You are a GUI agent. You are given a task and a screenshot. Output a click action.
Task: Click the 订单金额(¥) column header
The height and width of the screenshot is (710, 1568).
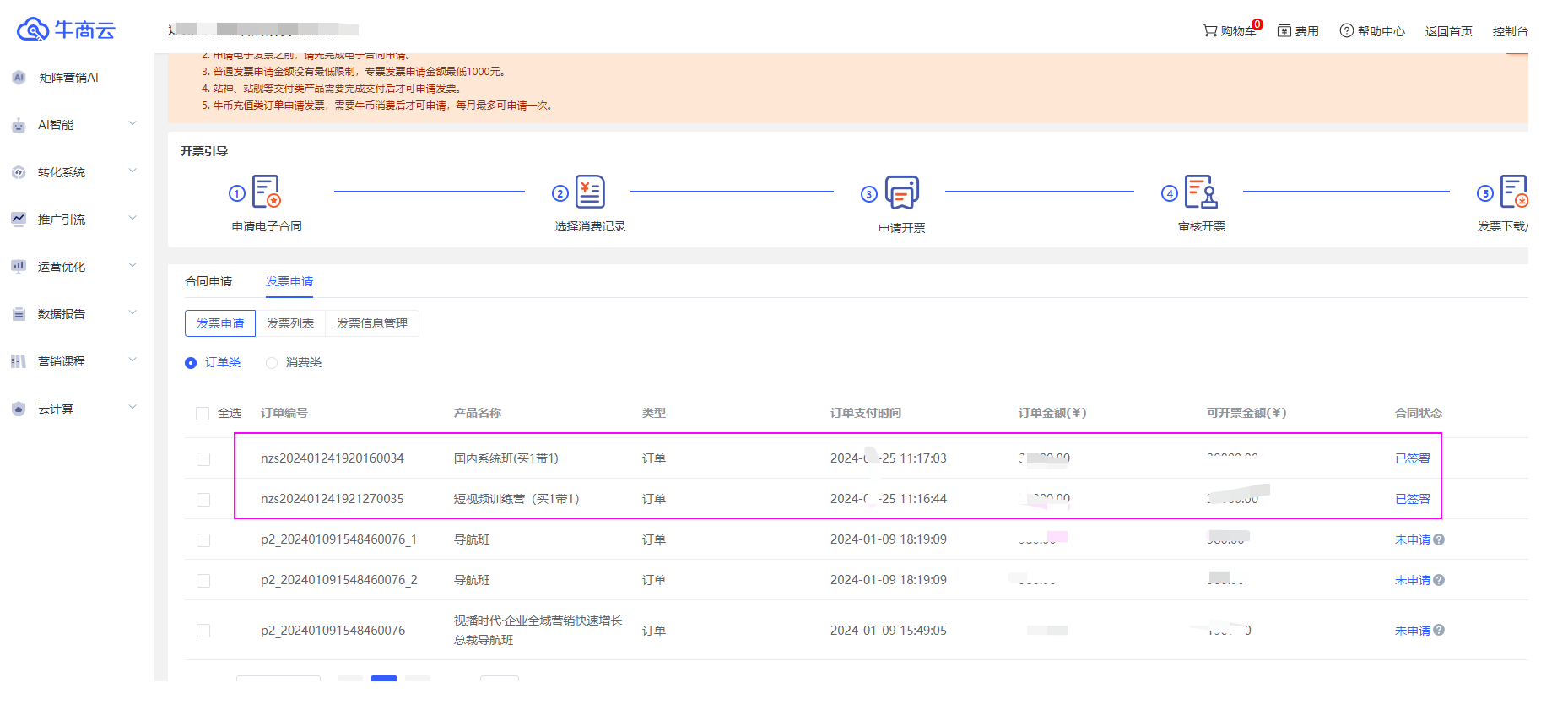(1052, 413)
